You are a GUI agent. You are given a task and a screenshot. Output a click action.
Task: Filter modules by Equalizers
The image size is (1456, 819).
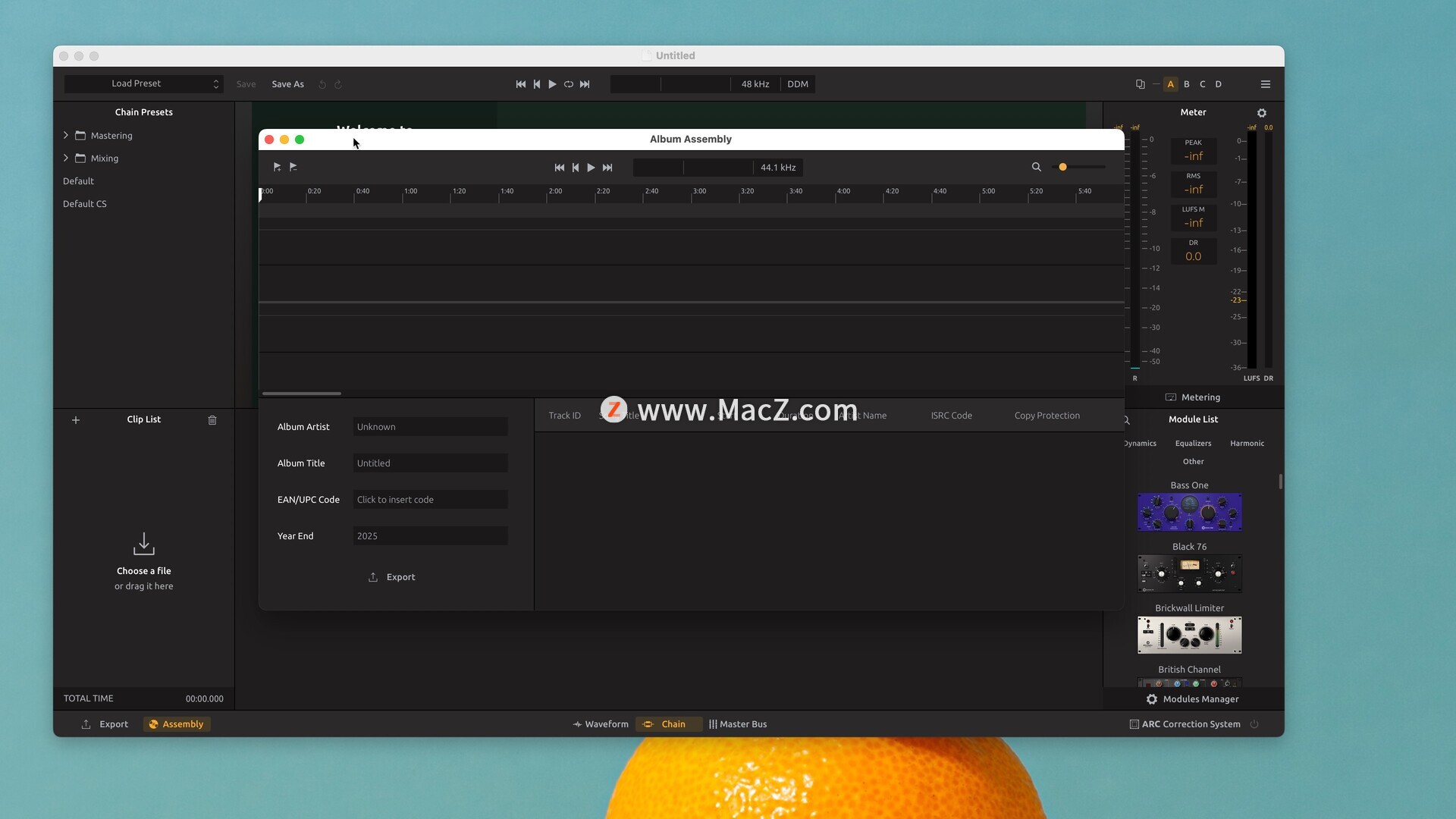point(1193,444)
